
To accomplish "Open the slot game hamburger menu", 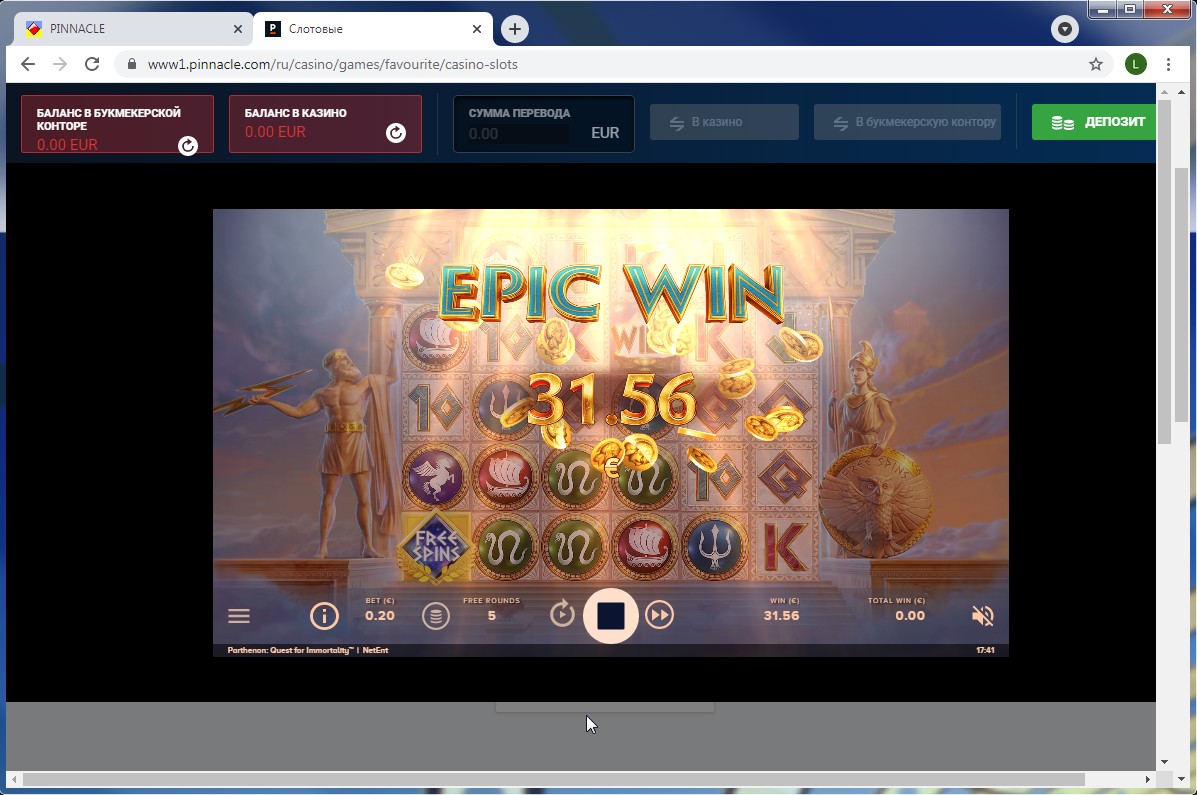I will 239,616.
